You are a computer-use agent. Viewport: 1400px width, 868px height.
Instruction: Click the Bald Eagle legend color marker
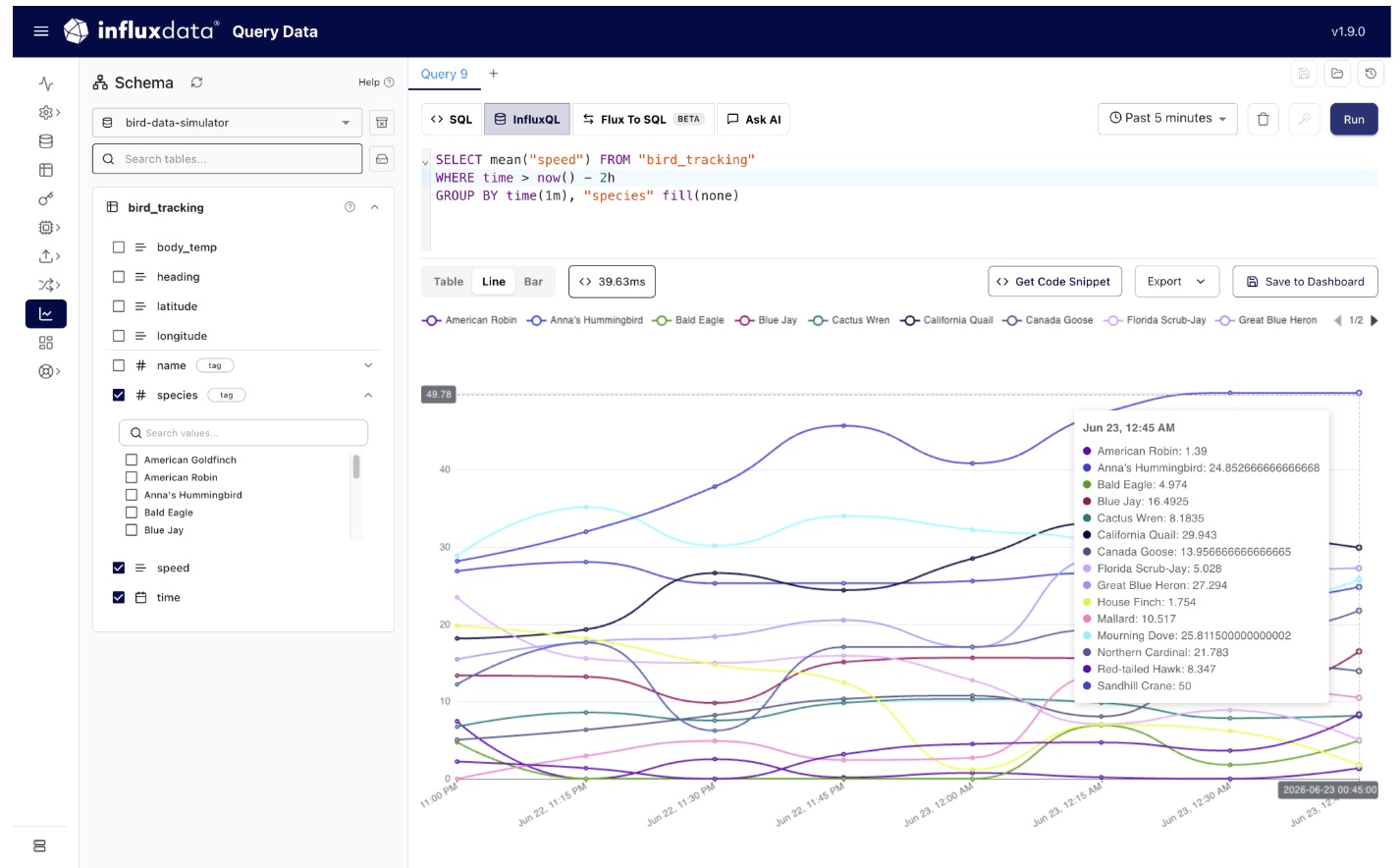[663, 320]
